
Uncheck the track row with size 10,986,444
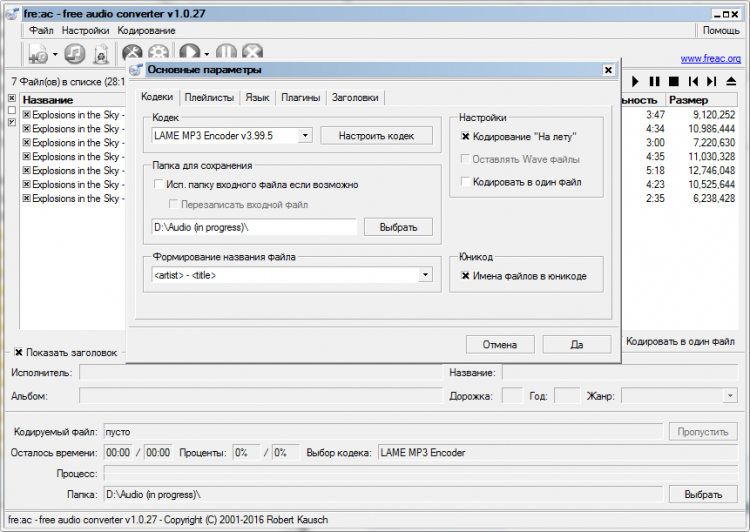27,129
